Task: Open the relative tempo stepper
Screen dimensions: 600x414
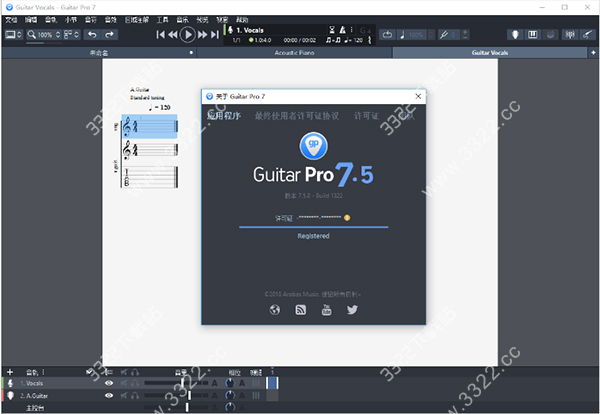Action: click(431, 35)
